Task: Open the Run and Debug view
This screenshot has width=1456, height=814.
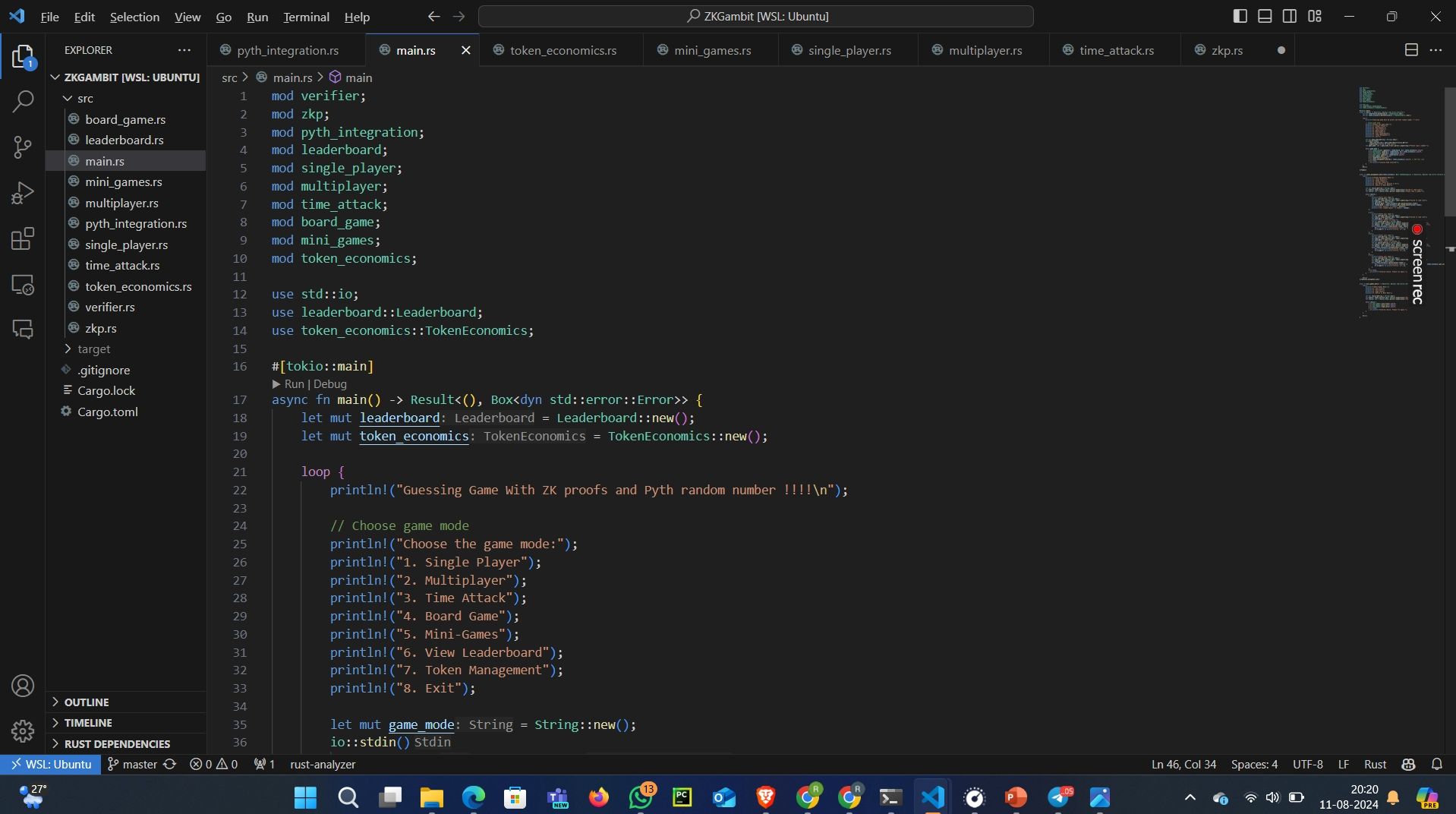Action: (23, 193)
